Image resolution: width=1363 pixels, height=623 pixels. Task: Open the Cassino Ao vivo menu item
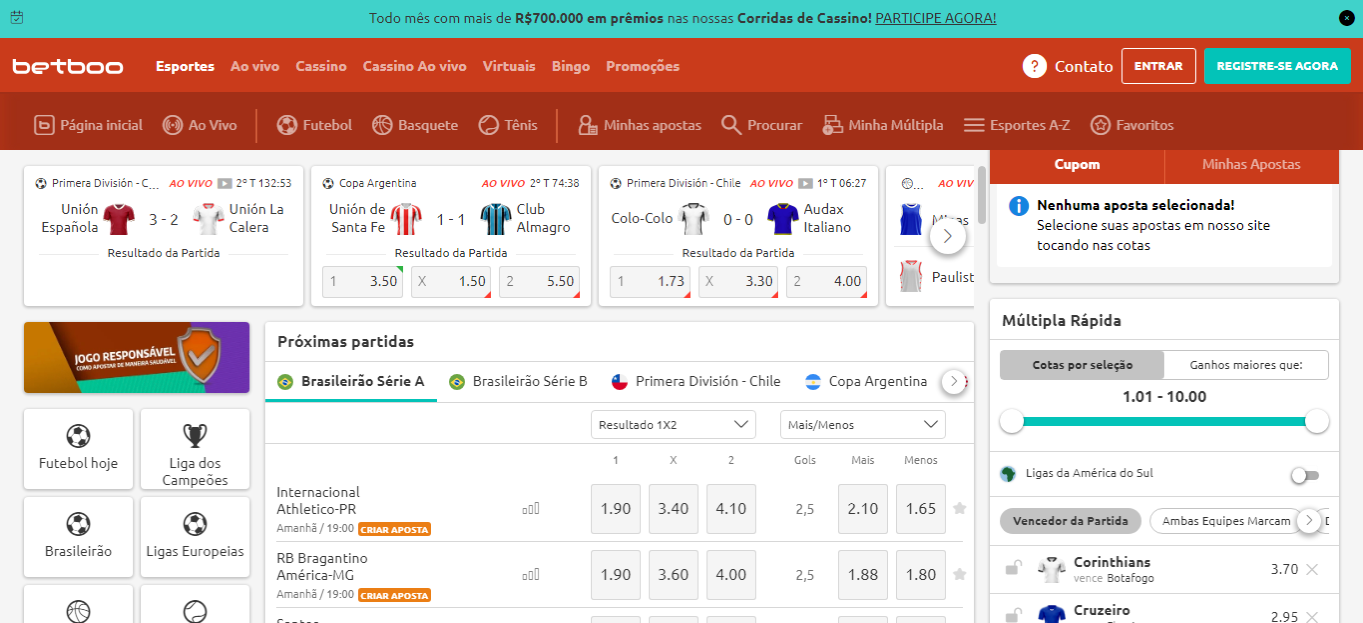pos(414,66)
